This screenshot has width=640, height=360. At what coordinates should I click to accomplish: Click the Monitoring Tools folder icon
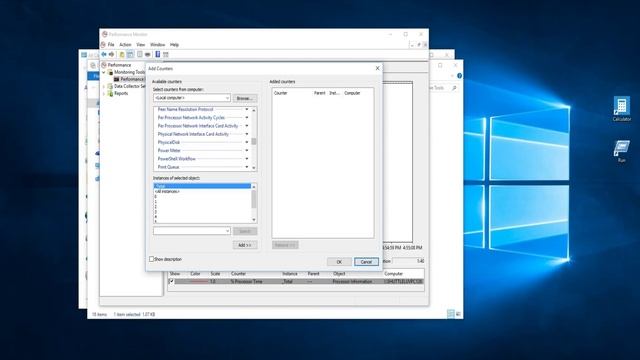tap(110, 72)
